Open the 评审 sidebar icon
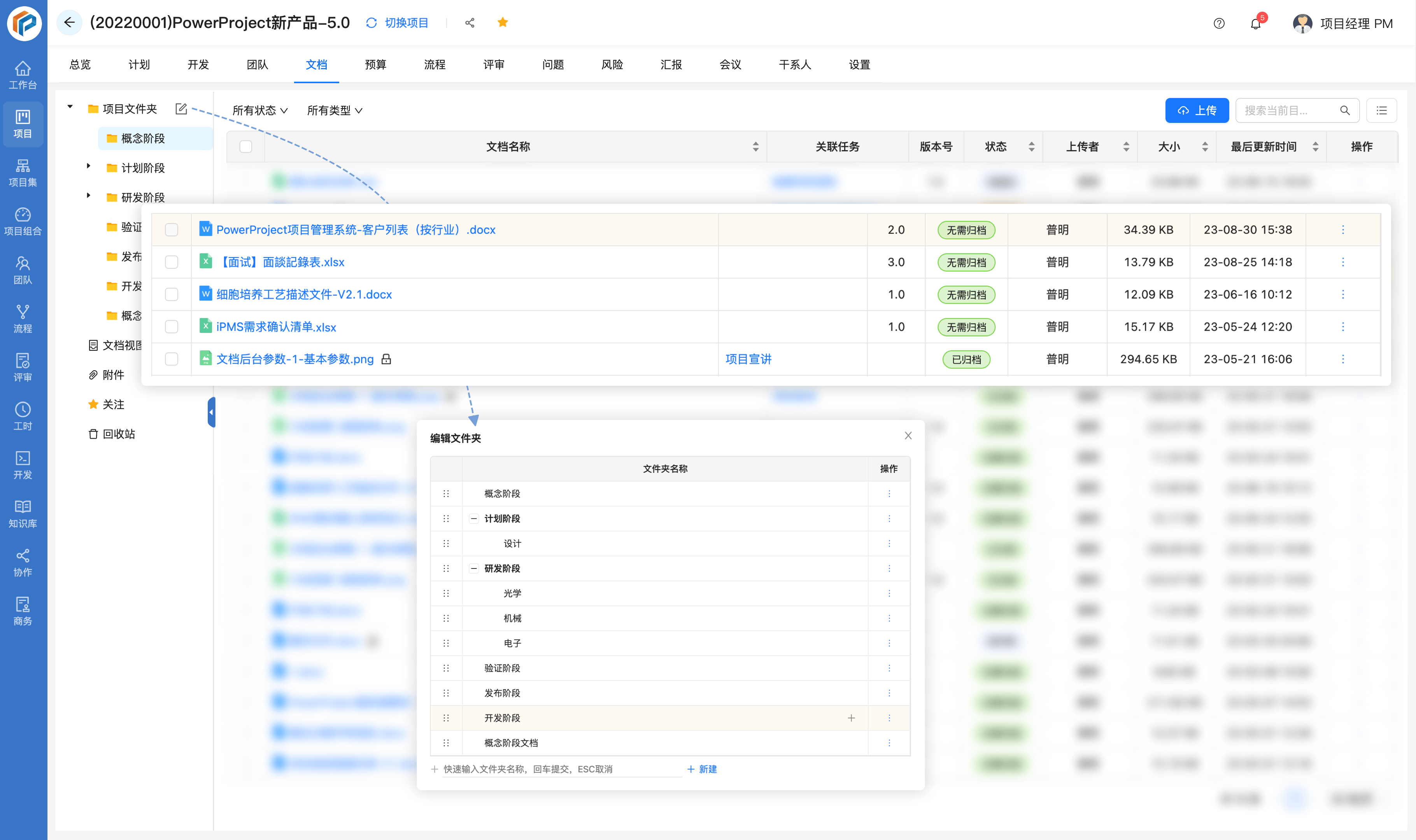The width and height of the screenshot is (1416, 840). (x=23, y=367)
